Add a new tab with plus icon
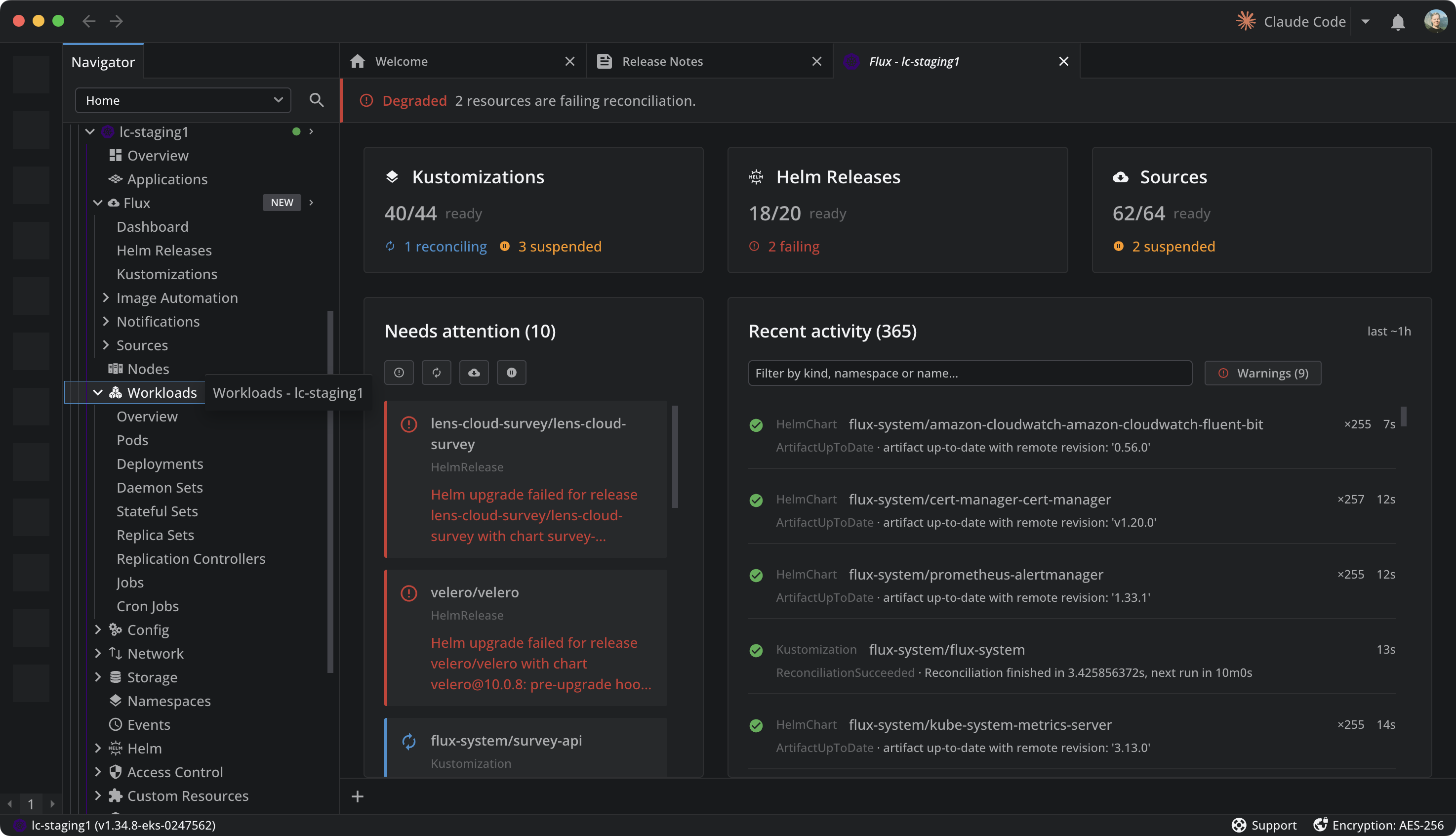 [357, 796]
